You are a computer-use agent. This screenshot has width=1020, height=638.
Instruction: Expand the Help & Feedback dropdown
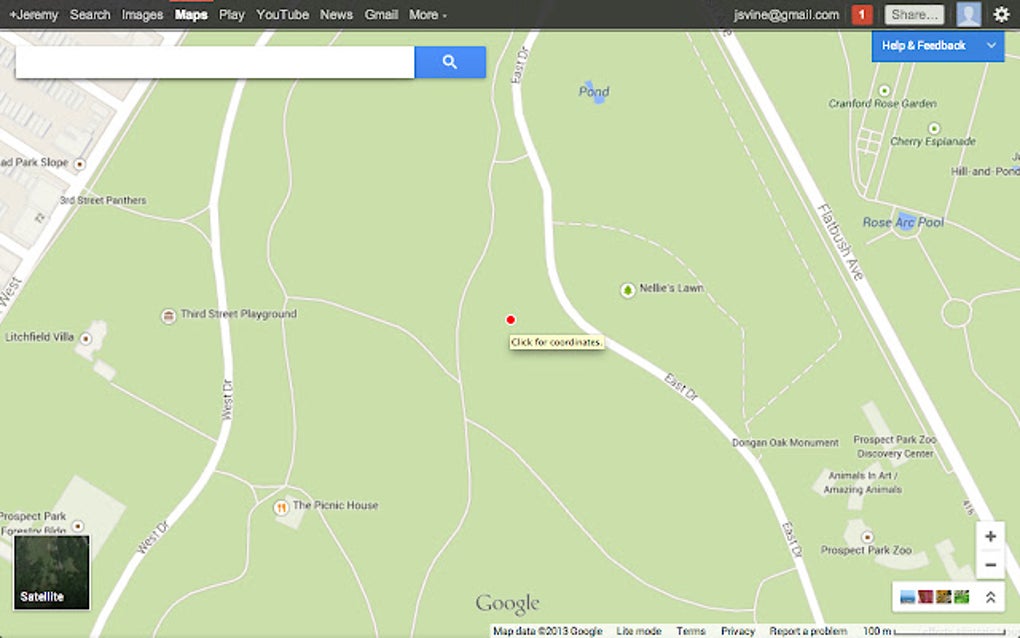990,45
